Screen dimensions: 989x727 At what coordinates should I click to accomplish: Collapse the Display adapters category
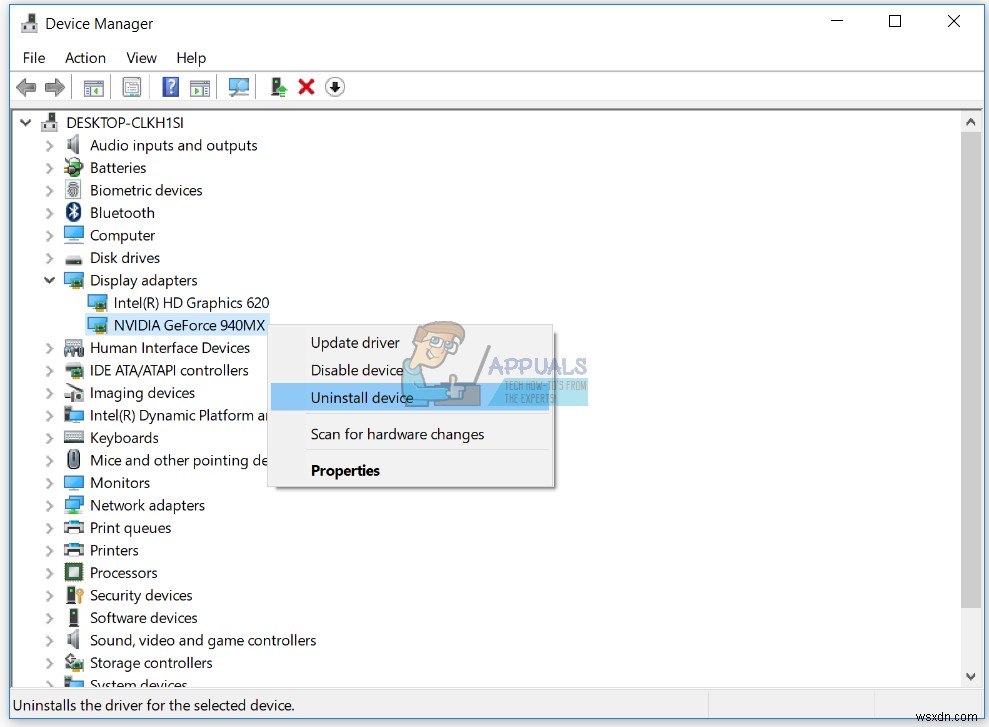click(x=49, y=280)
